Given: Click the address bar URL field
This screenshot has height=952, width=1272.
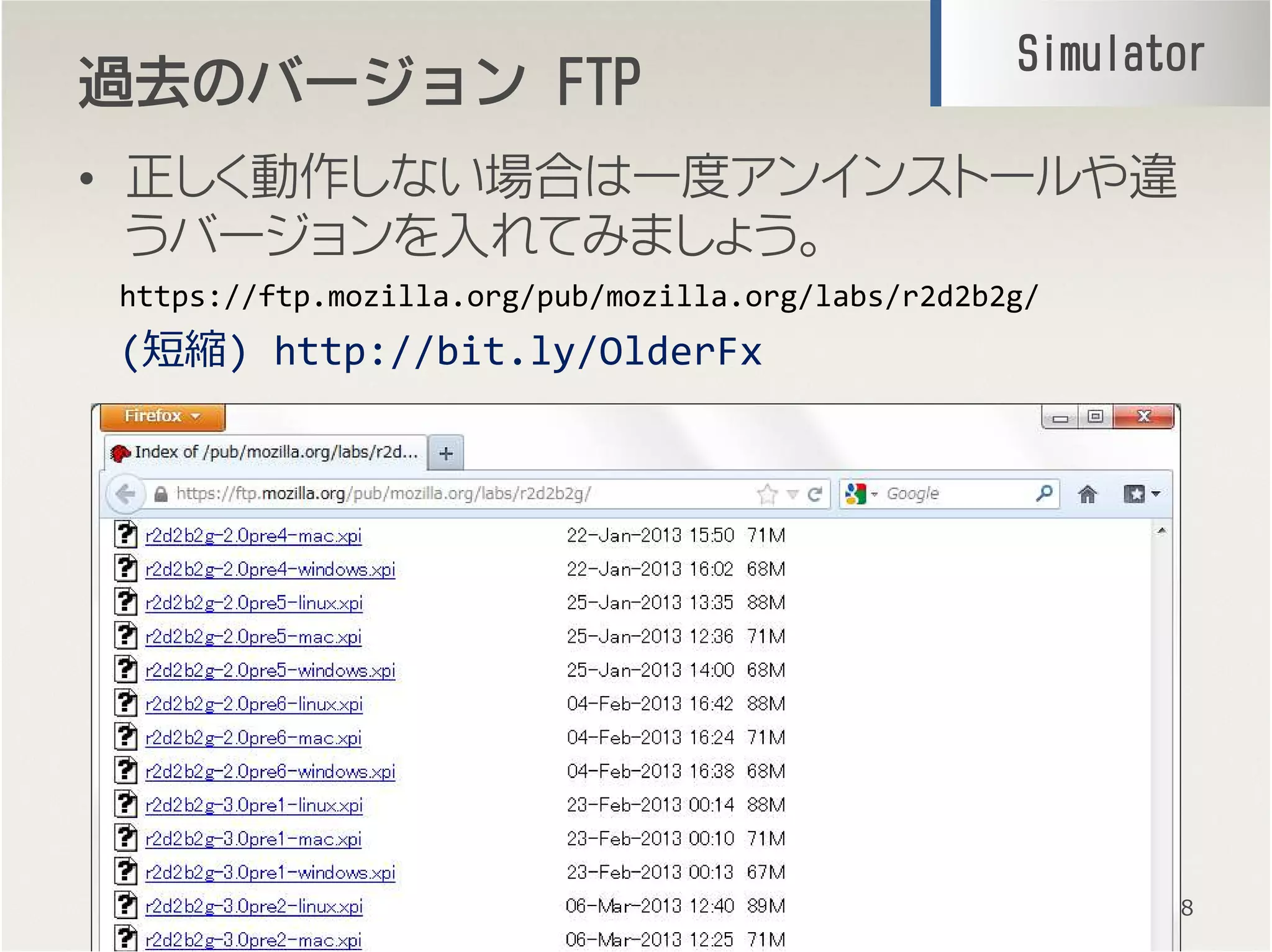Looking at the screenshot, I should pos(460,494).
